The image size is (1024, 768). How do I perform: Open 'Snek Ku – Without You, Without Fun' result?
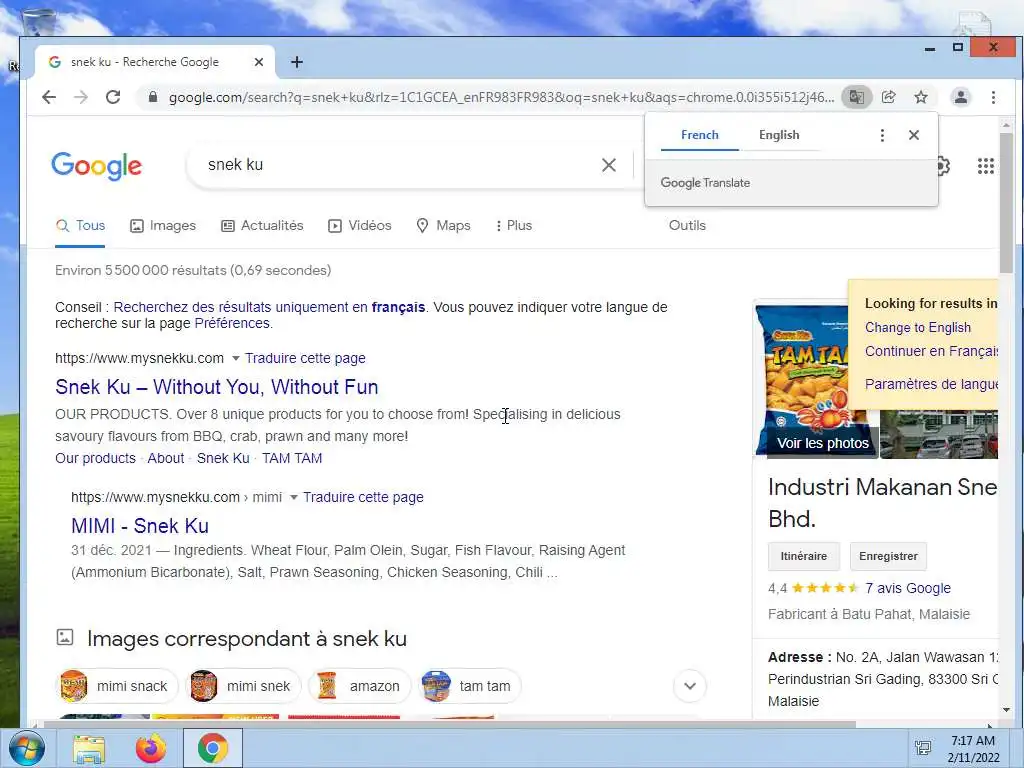[x=217, y=387]
